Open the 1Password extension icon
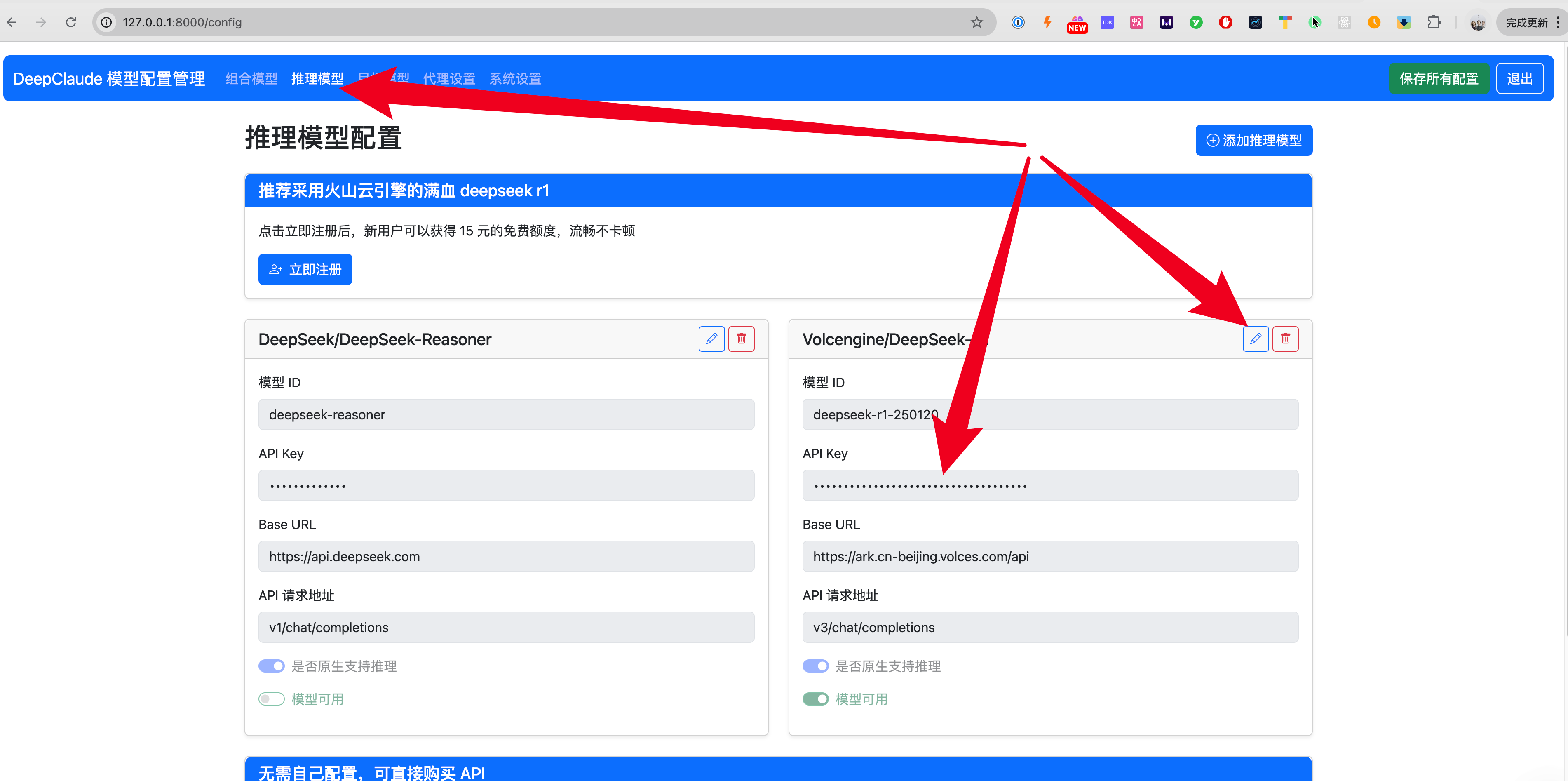Image resolution: width=1568 pixels, height=781 pixels. [x=1018, y=22]
